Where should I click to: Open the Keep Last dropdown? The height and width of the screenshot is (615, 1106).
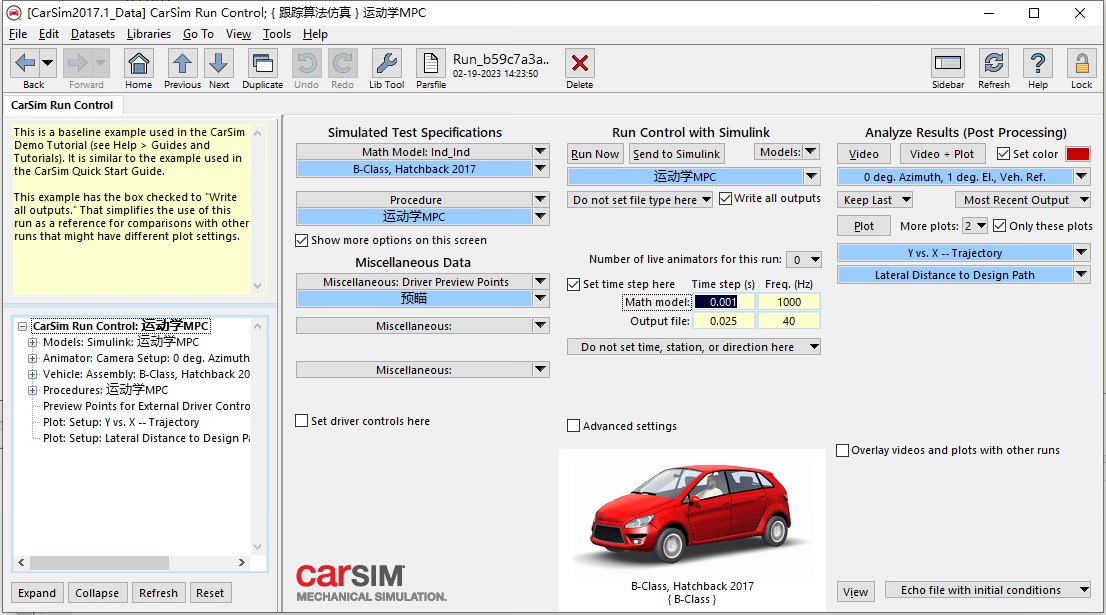[875, 200]
